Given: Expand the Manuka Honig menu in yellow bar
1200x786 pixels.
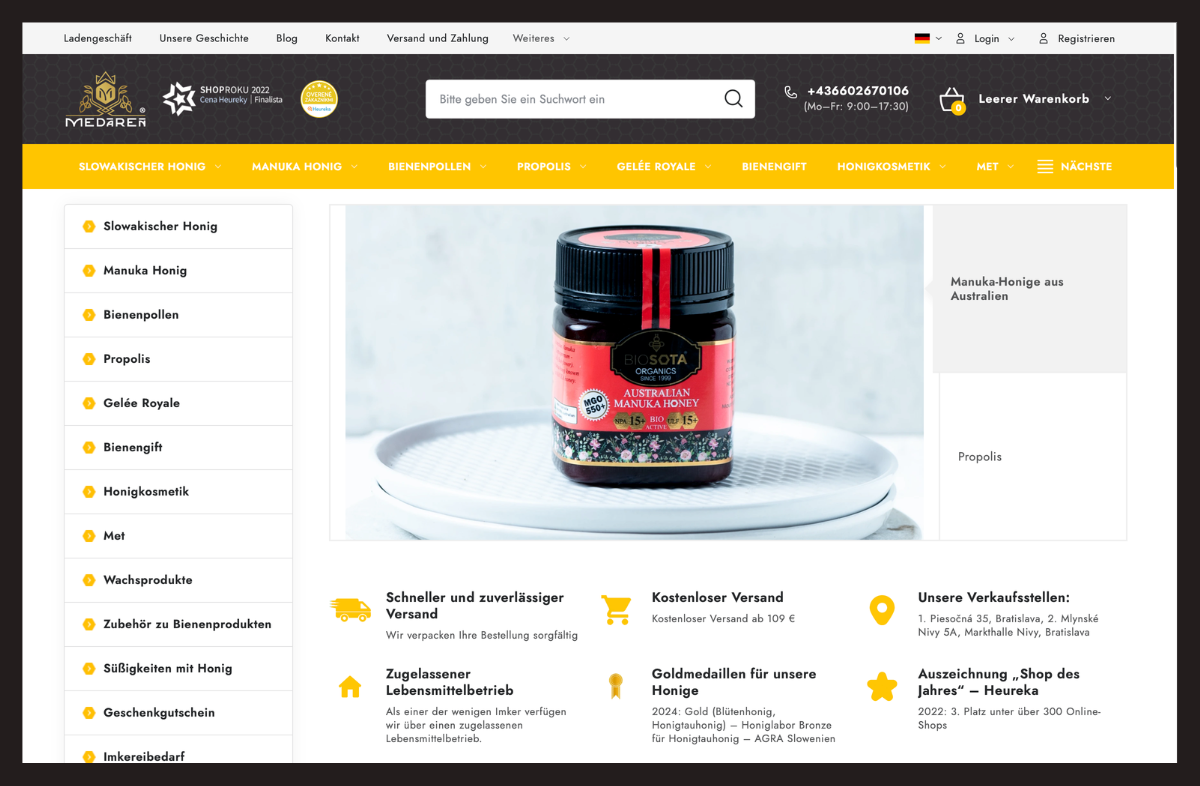Looking at the screenshot, I should click(304, 167).
